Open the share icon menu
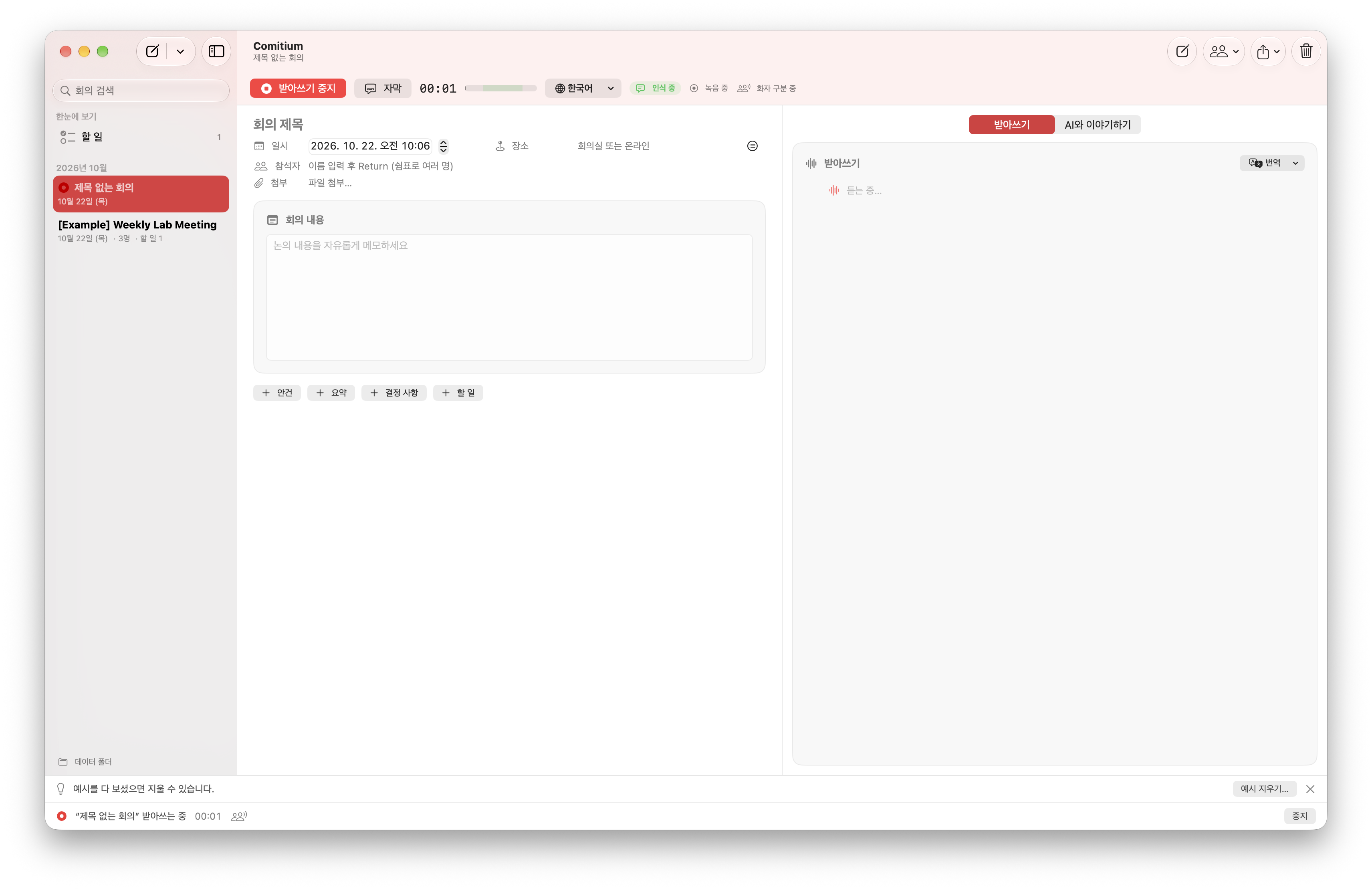This screenshot has width=1372, height=889. pos(1268,51)
